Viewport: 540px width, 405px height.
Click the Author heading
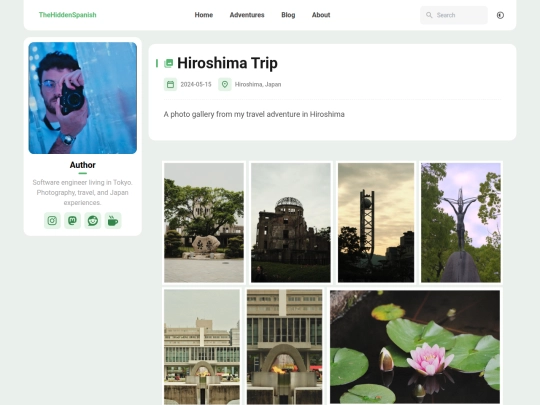click(83, 165)
